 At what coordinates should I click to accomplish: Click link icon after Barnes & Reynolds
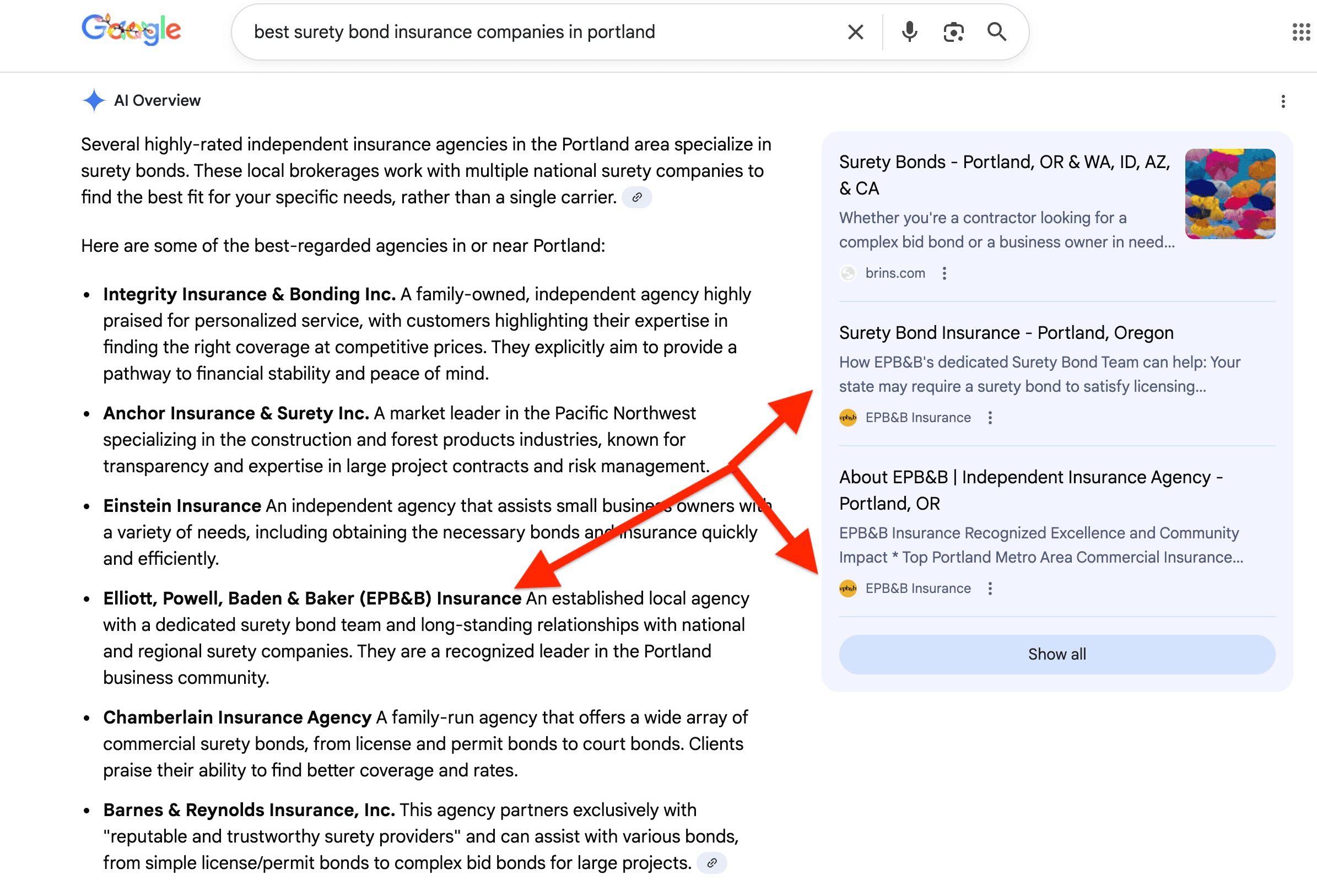pos(712,862)
